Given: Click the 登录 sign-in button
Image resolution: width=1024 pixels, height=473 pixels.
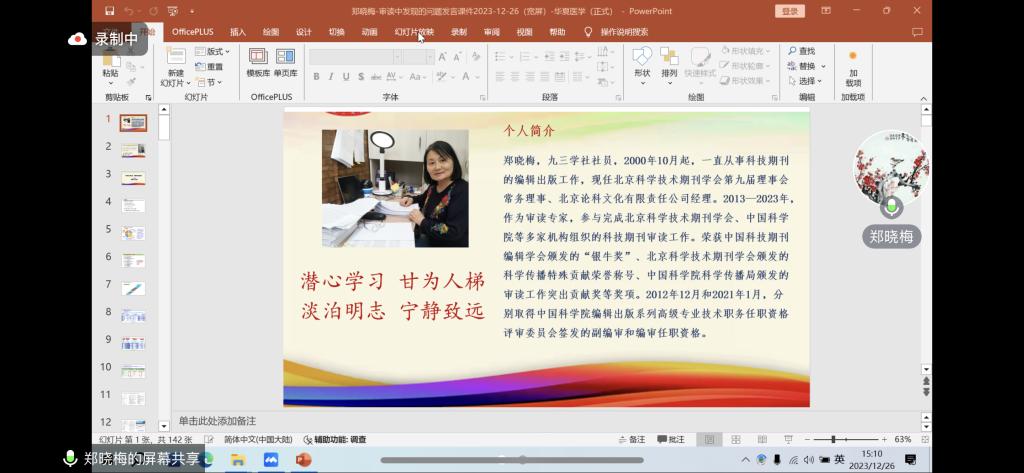Looking at the screenshot, I should coord(790,11).
